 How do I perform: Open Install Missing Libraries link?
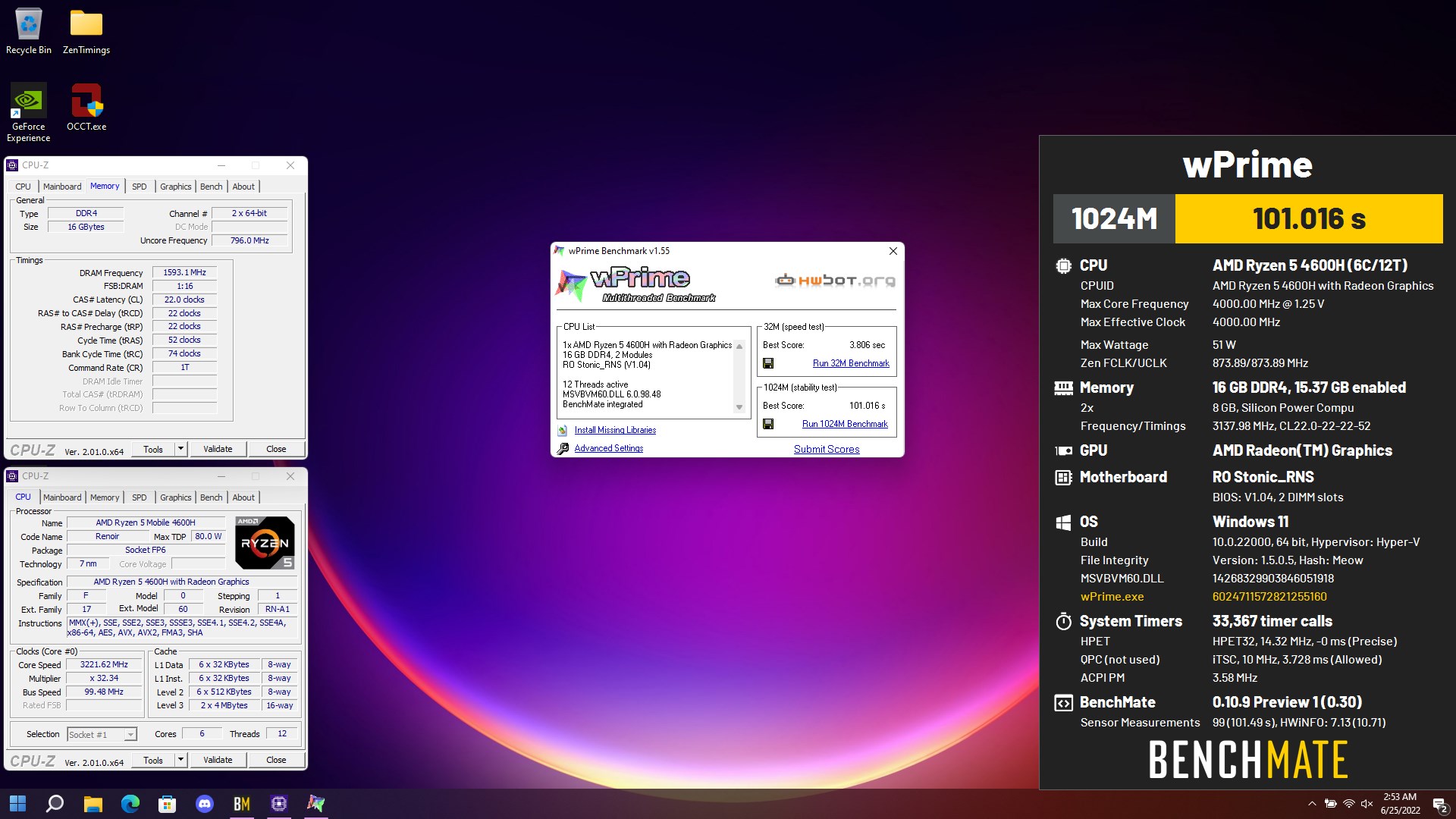tap(615, 430)
